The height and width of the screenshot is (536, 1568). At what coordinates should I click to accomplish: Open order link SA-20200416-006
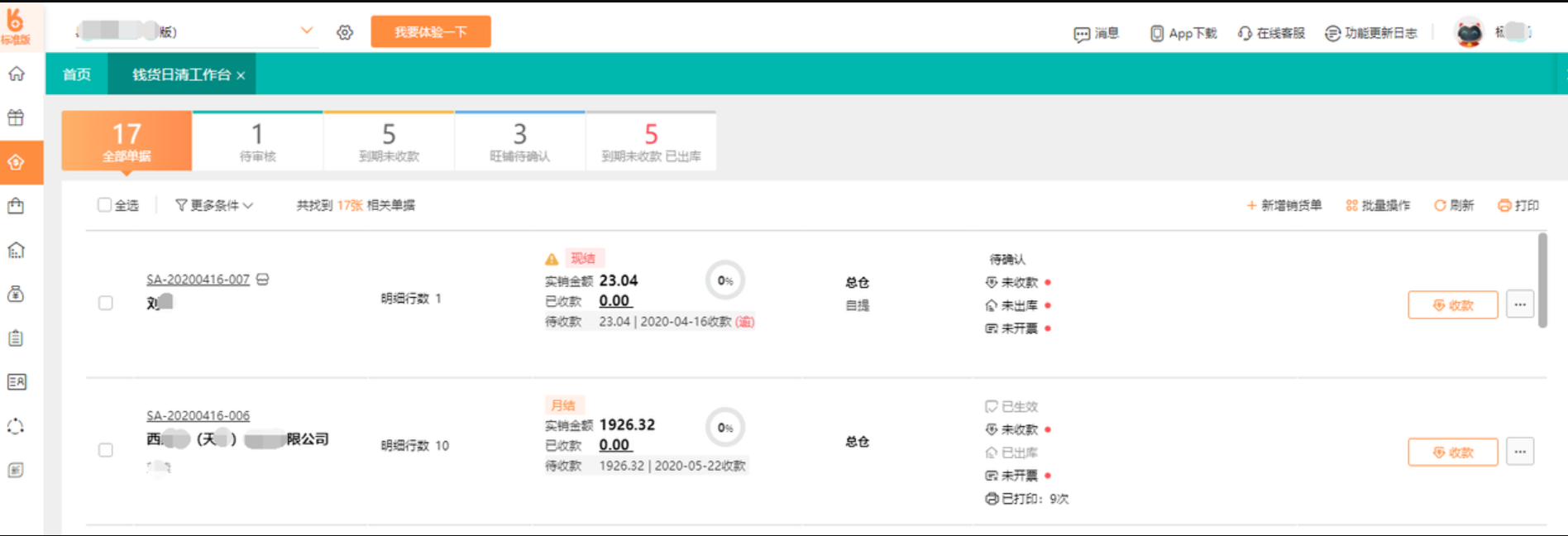click(x=198, y=415)
